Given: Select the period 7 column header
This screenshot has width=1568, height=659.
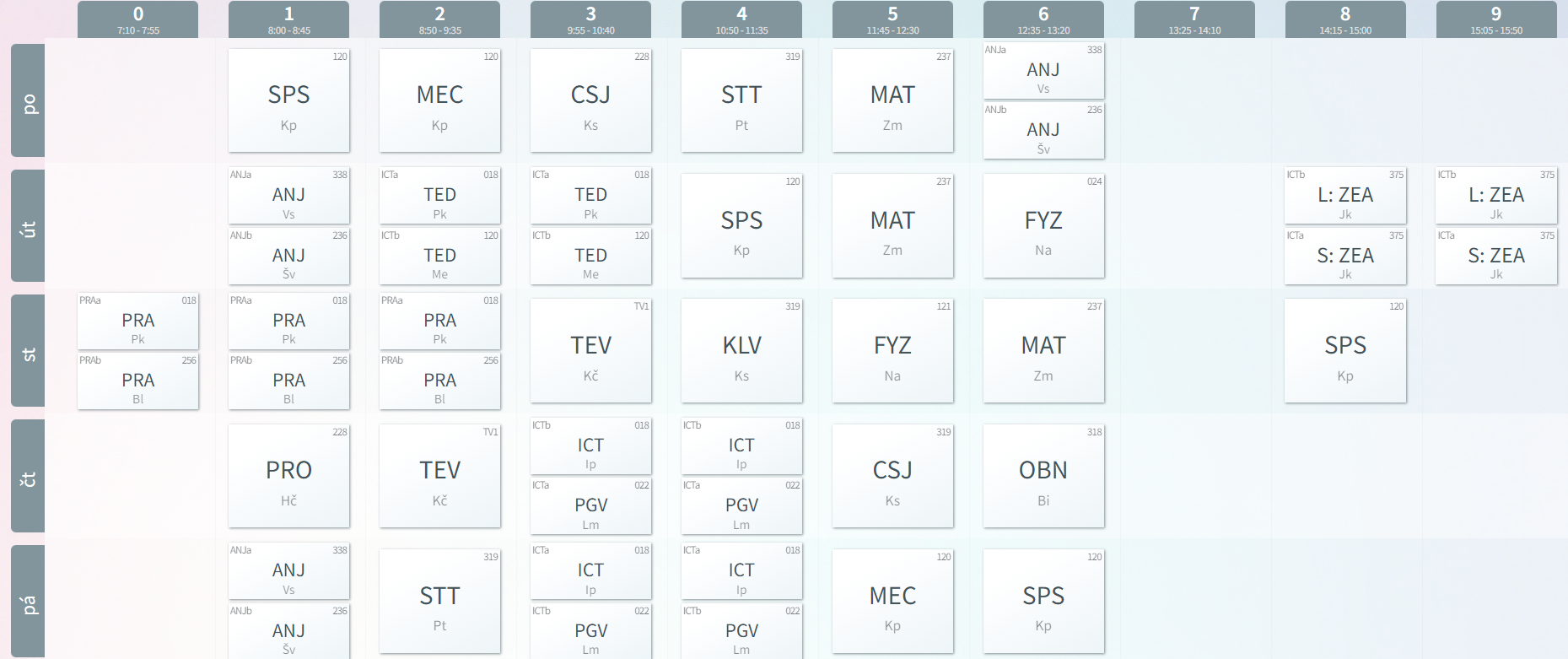Looking at the screenshot, I should [x=1194, y=19].
